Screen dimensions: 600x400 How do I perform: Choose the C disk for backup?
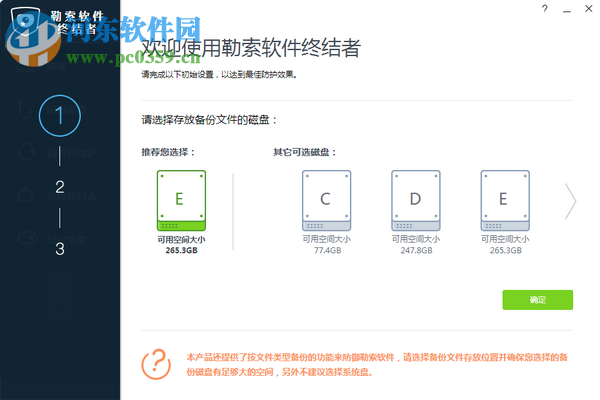coord(326,200)
